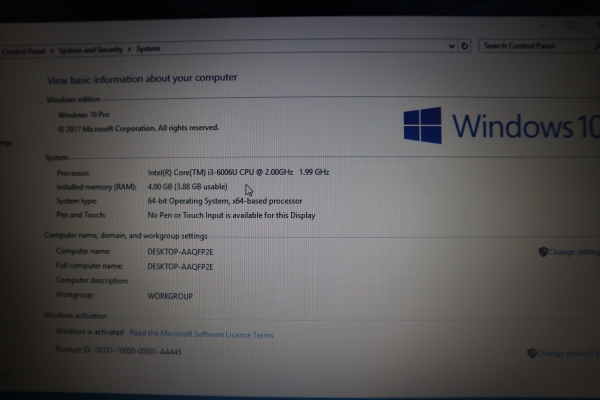Click the 'View basic information about your computer' heading

(x=142, y=79)
